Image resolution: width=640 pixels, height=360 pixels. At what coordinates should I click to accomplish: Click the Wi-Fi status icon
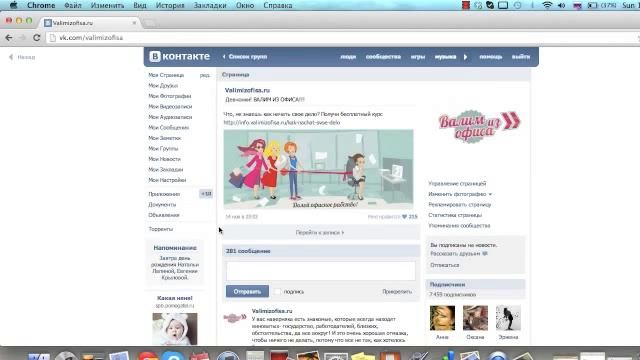click(x=547, y=5)
